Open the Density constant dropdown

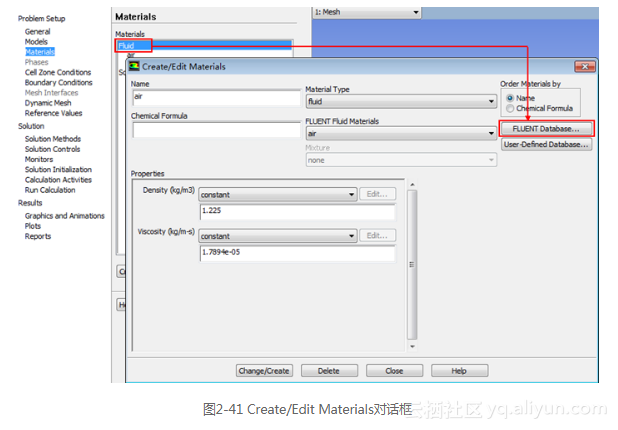pos(277,195)
